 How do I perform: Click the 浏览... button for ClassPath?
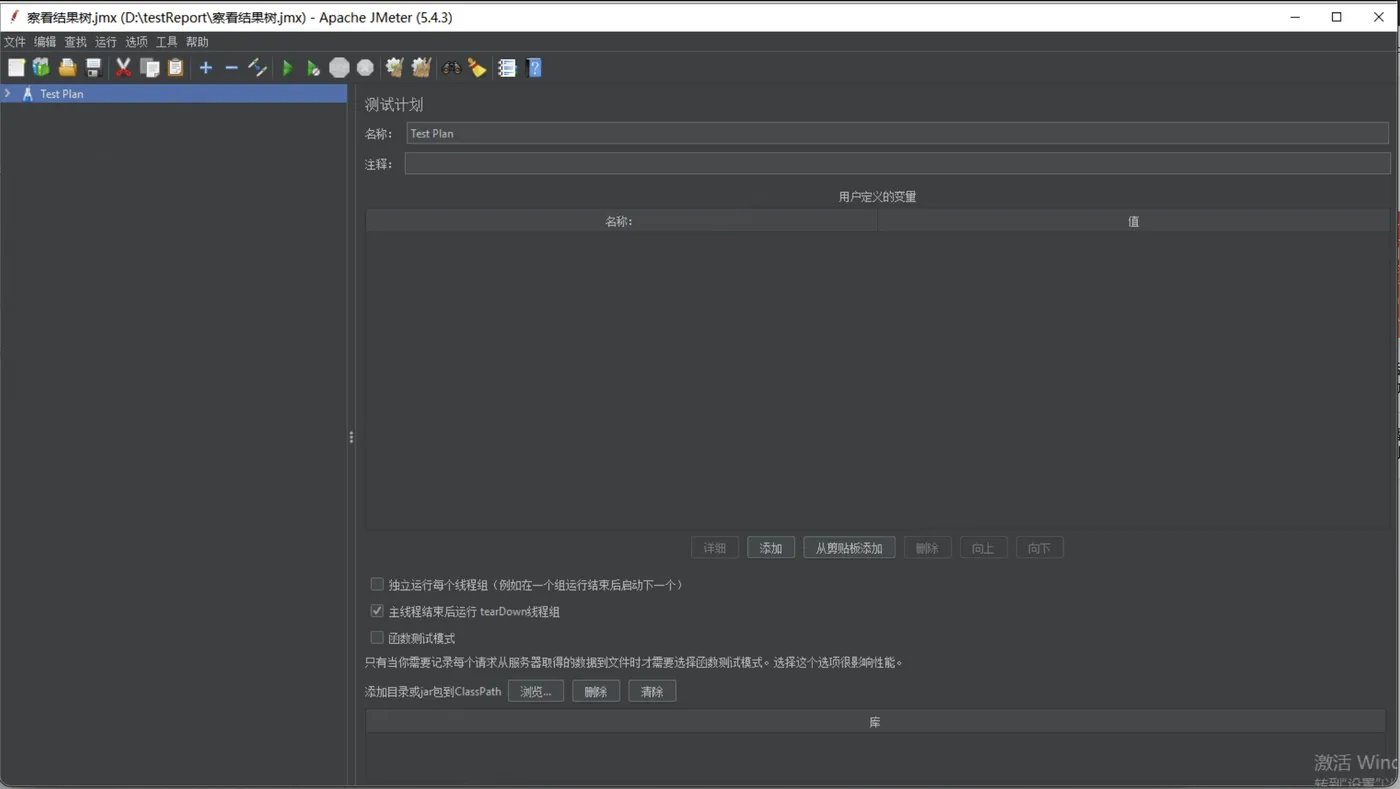(x=536, y=691)
